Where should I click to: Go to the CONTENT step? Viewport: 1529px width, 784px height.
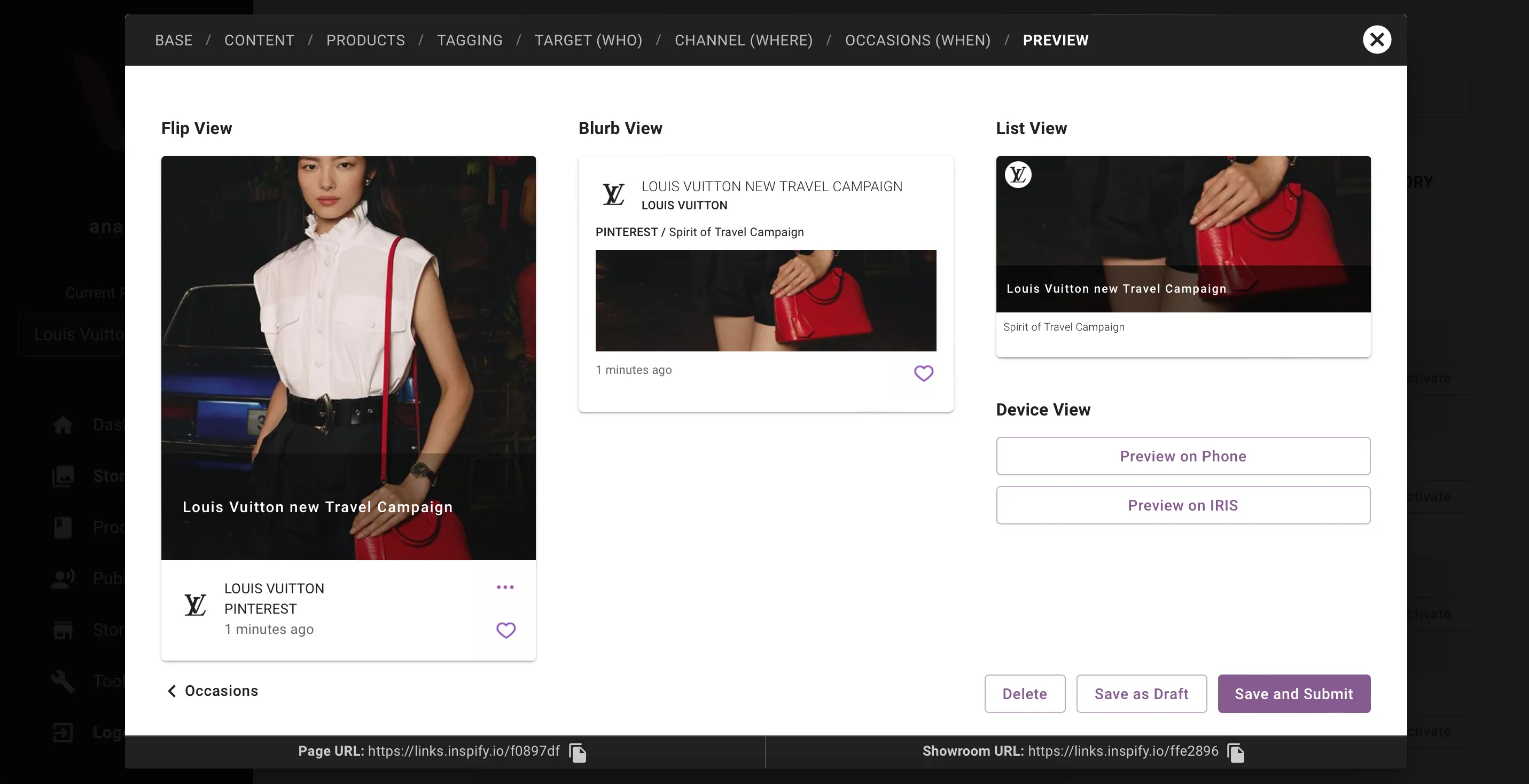[260, 41]
